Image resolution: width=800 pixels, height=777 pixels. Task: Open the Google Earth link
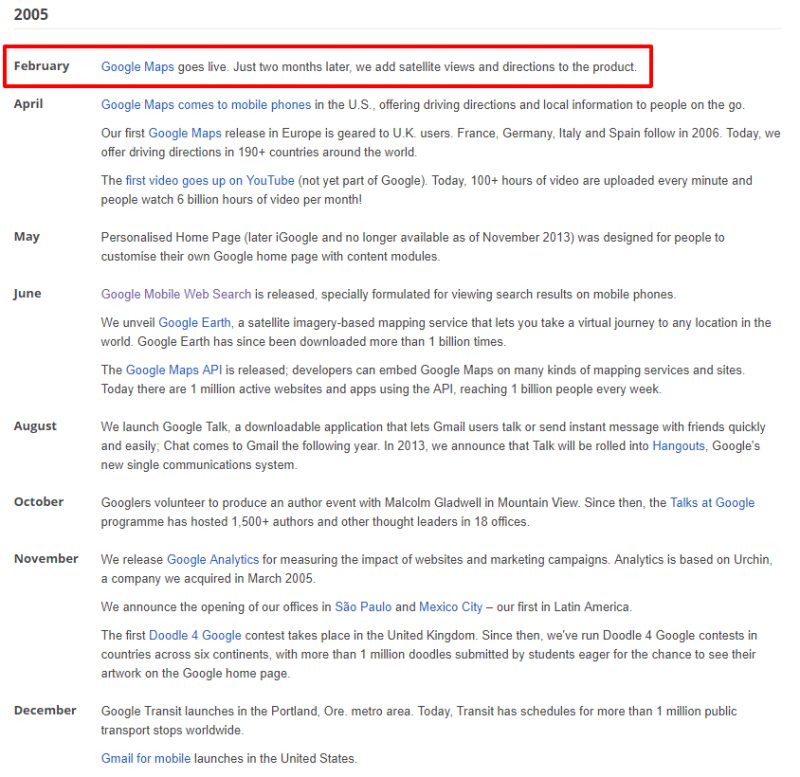click(194, 322)
